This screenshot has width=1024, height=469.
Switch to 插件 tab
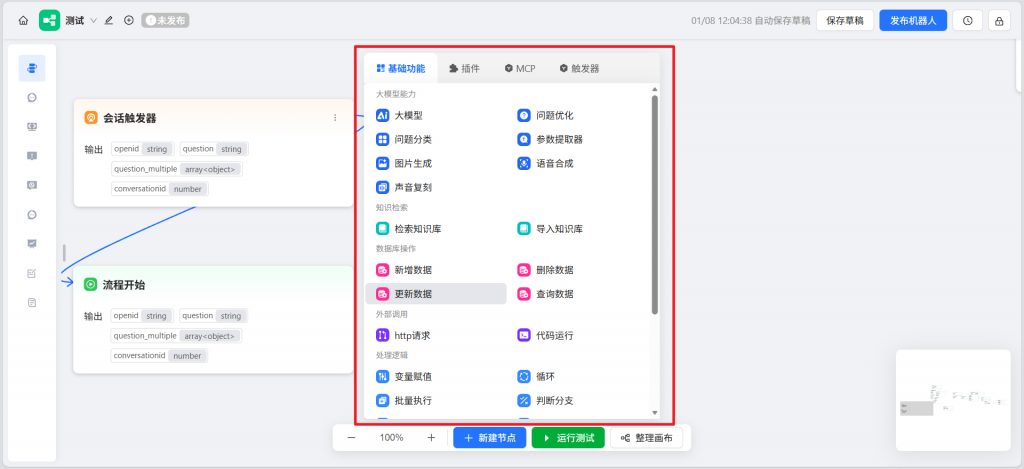(464, 68)
